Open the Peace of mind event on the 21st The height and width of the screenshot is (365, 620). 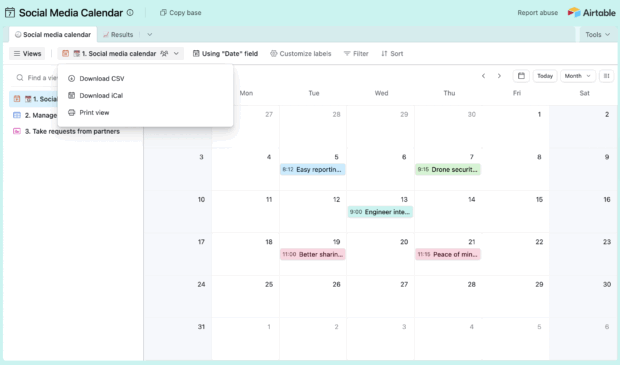point(448,254)
